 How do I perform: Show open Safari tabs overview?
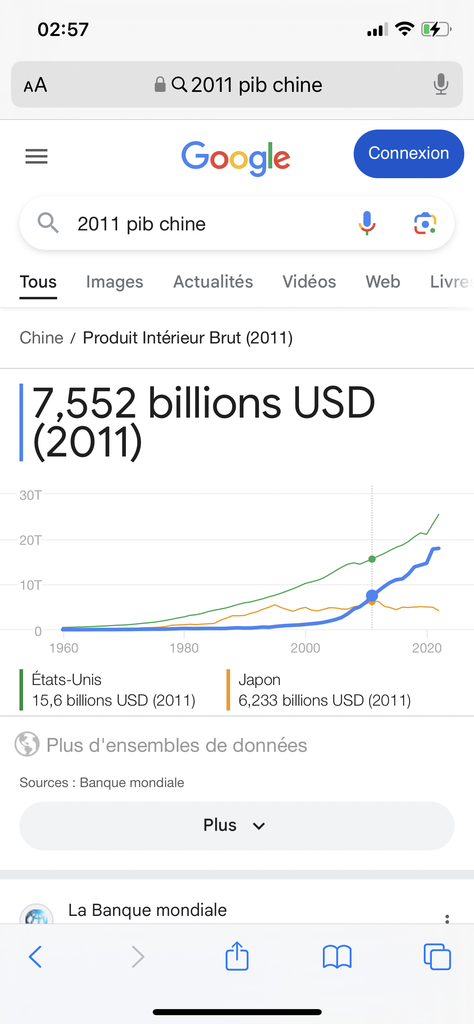(437, 957)
